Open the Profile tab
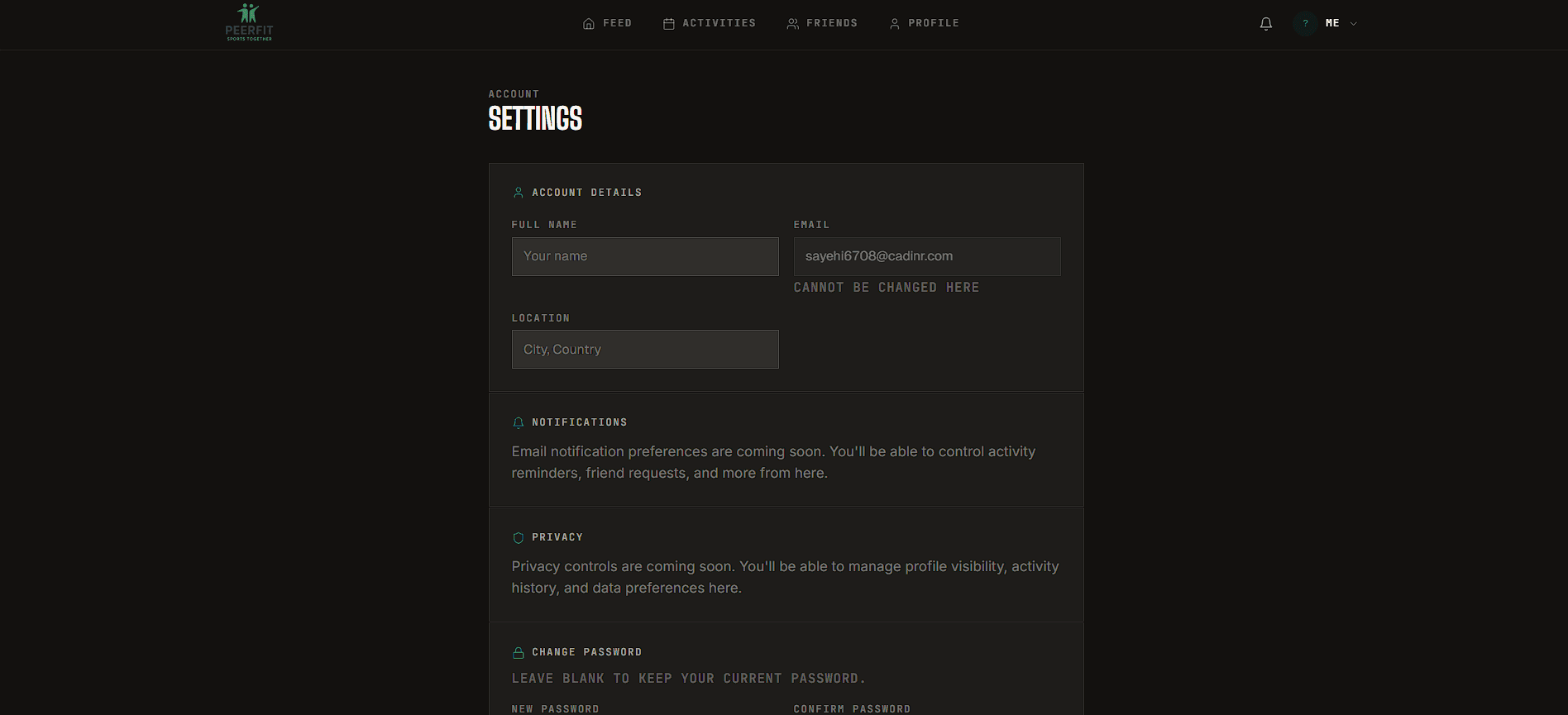Viewport: 1568px width, 715px height. point(924,23)
